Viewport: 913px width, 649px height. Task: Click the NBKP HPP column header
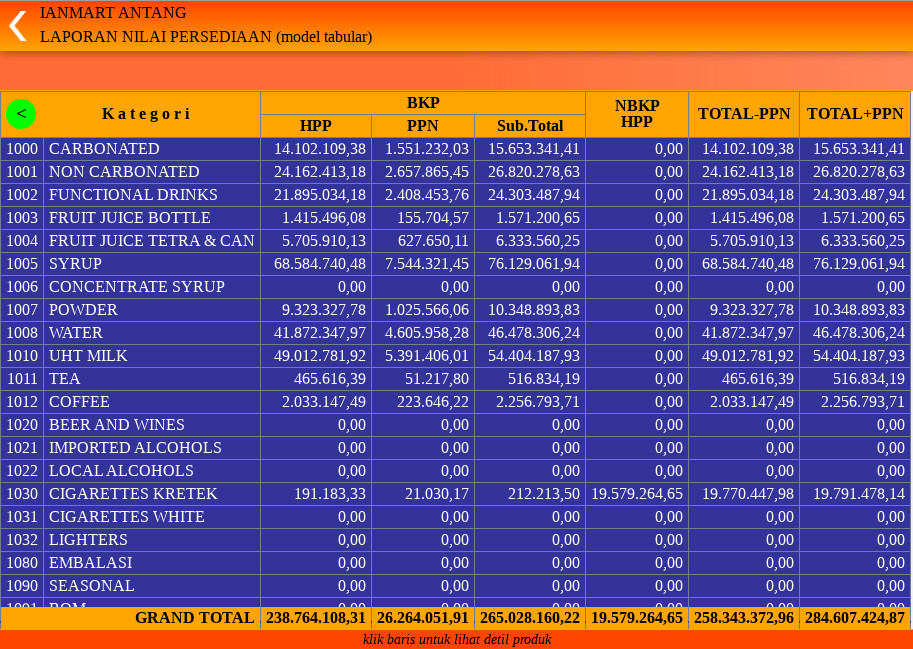click(x=637, y=114)
